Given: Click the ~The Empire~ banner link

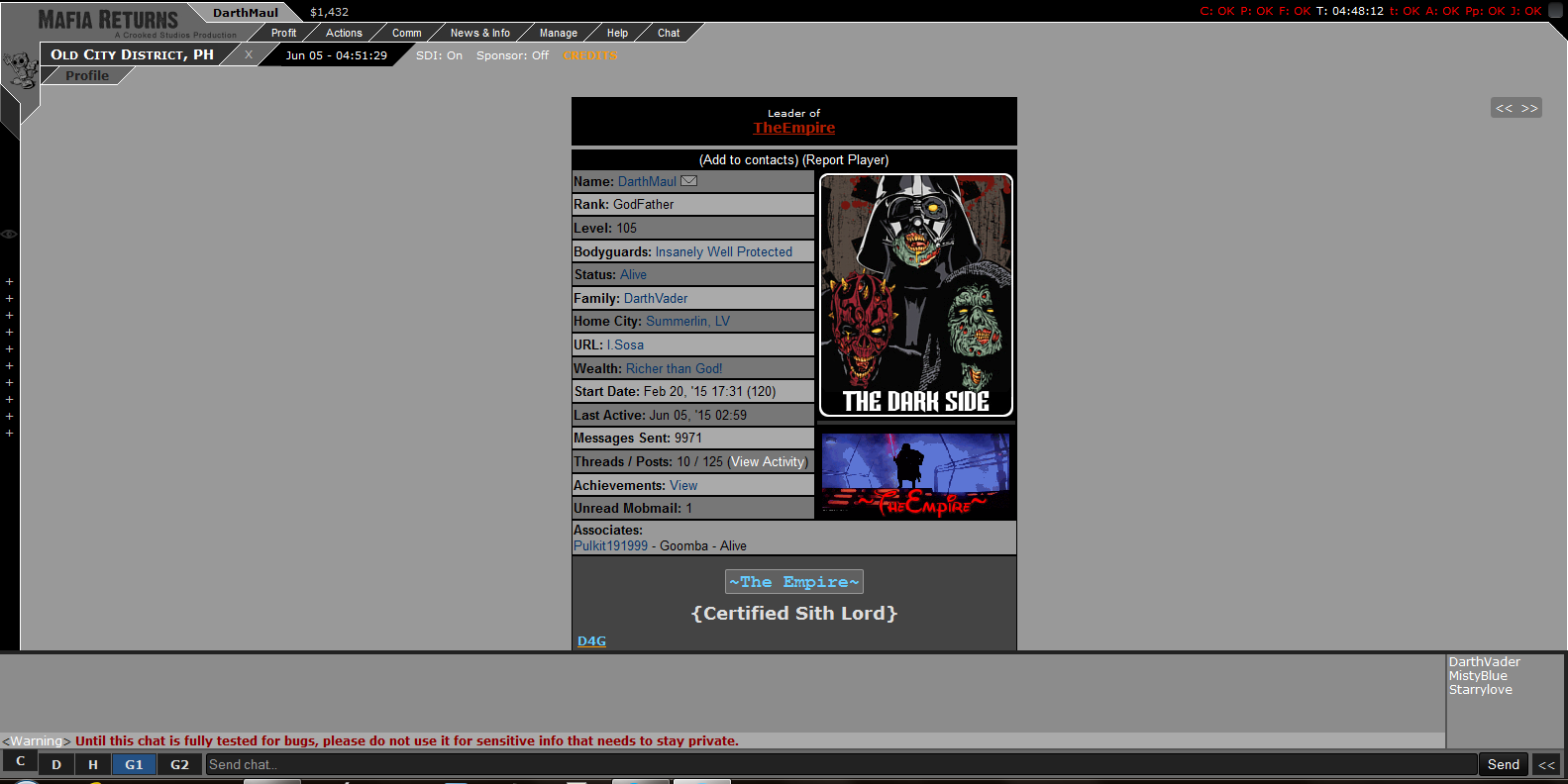Looking at the screenshot, I should pos(794,582).
